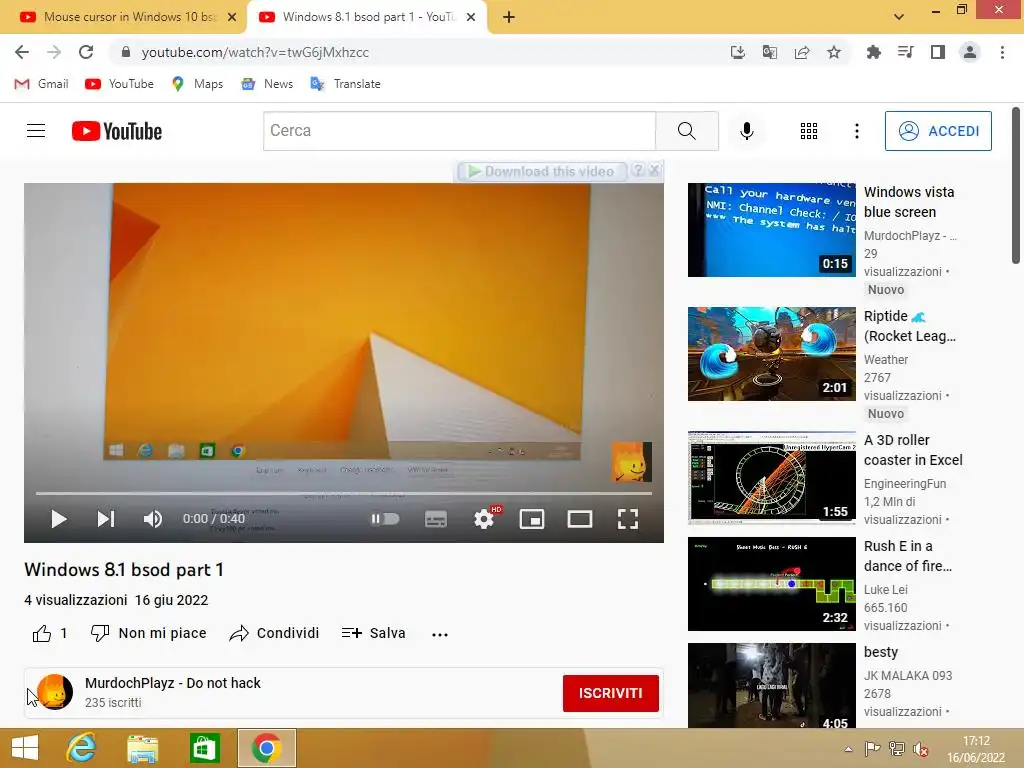Click the page vertical scrollbar
Viewport: 1024px width, 768px height.
pos(1016,186)
